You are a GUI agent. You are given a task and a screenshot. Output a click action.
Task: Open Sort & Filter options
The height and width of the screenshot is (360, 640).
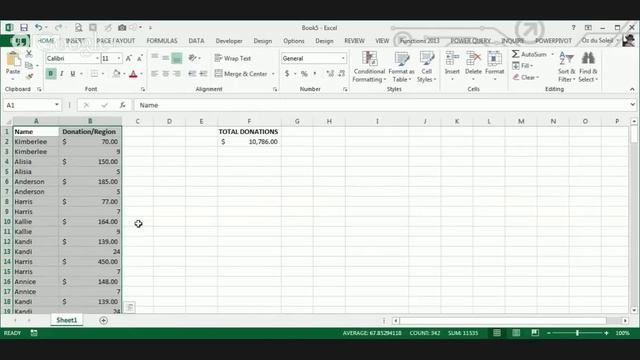[567, 67]
